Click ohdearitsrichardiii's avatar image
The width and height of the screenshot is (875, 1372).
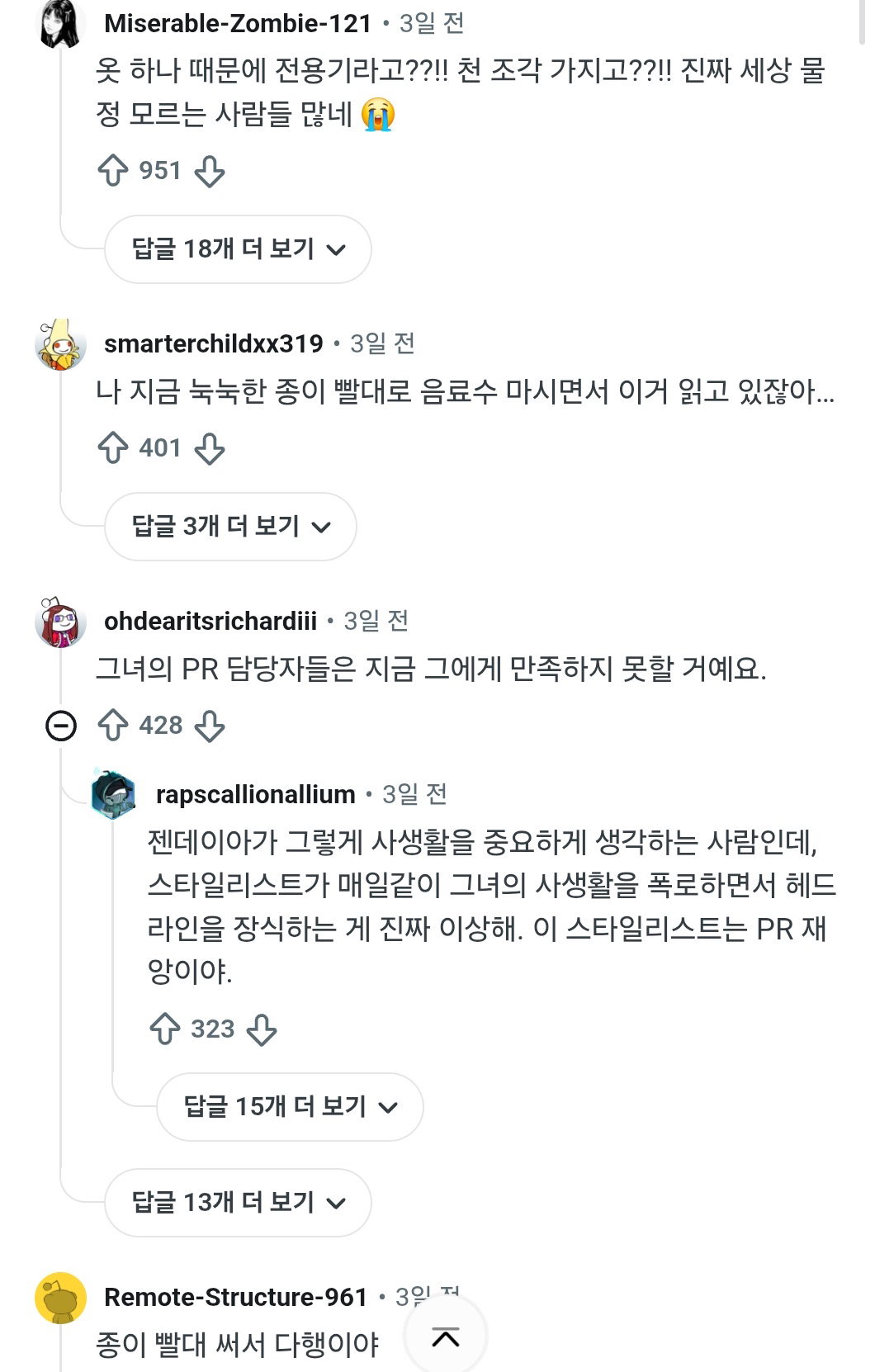coord(61,622)
